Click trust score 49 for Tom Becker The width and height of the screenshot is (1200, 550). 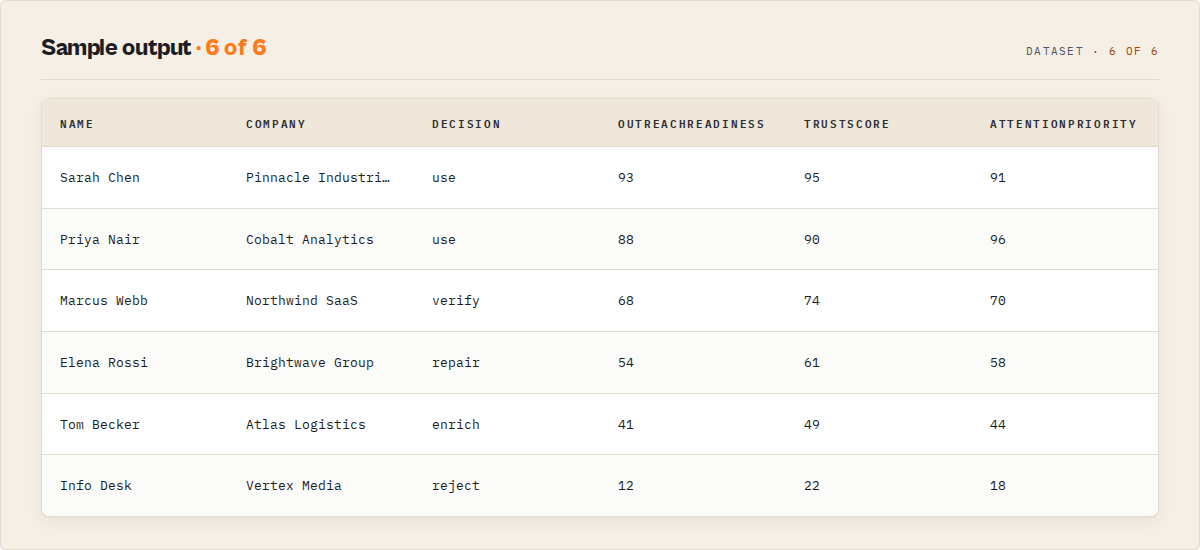coord(812,425)
